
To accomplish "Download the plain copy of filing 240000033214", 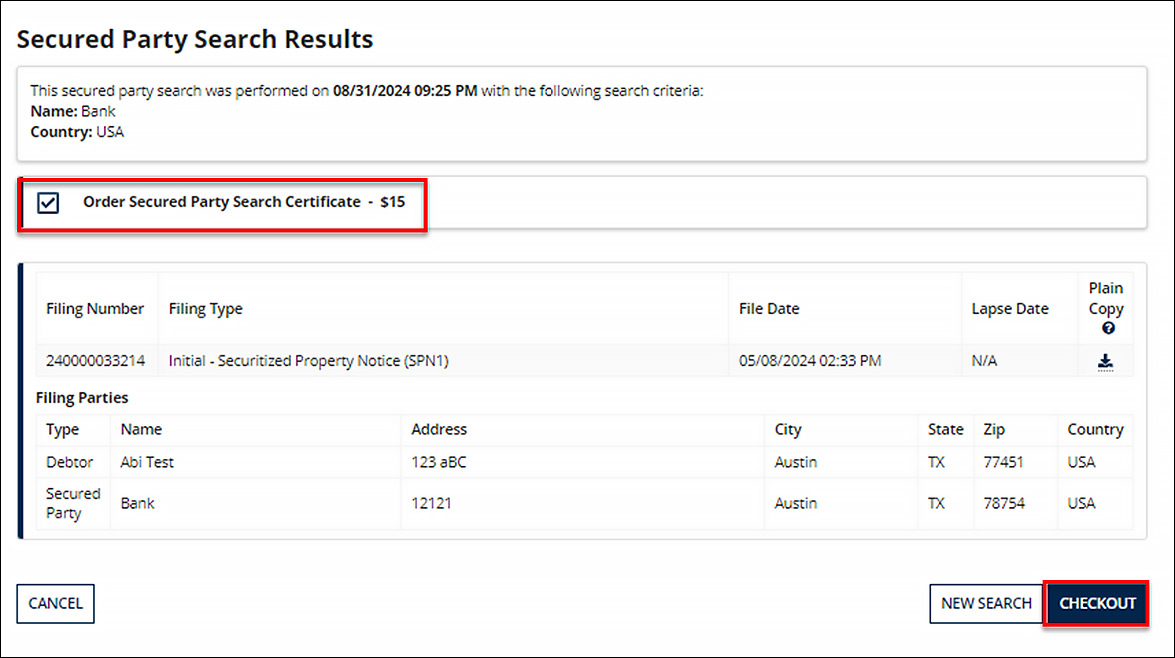I will 1105,362.
